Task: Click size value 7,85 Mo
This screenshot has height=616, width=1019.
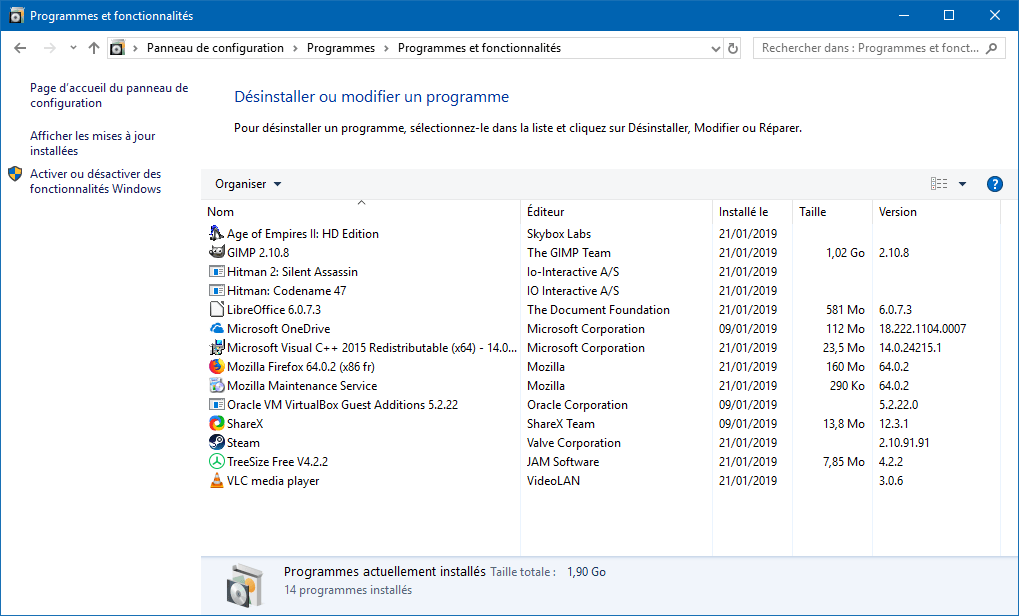Action: 844,461
